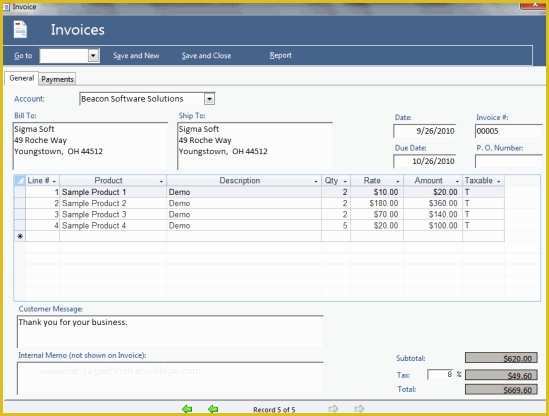
Task: Click the $140.00 amount cell
Action: 433,214
